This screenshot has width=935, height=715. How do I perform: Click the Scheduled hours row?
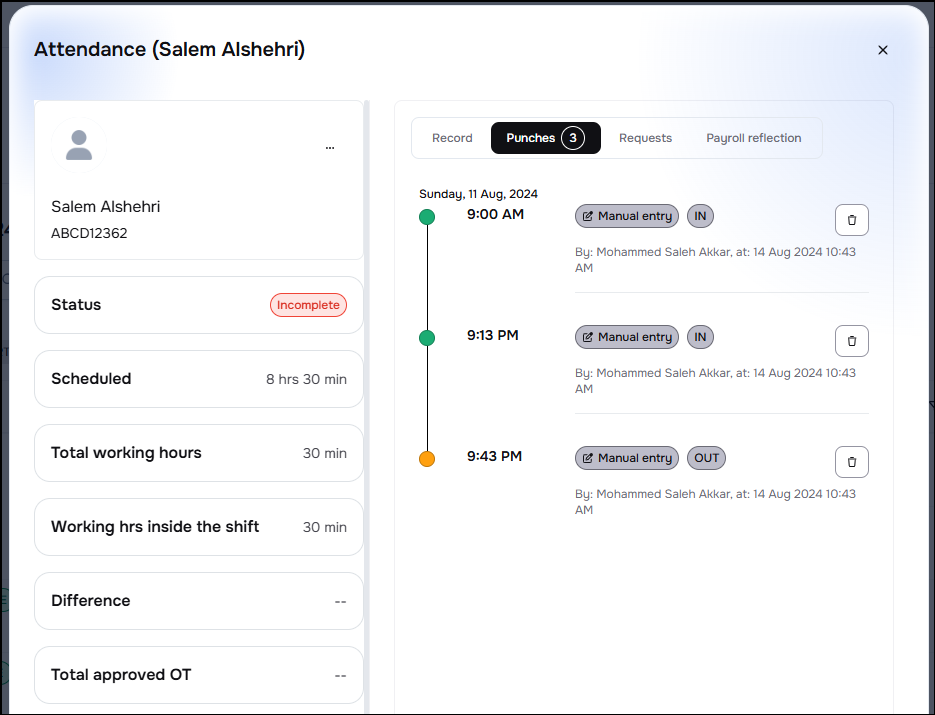point(199,379)
